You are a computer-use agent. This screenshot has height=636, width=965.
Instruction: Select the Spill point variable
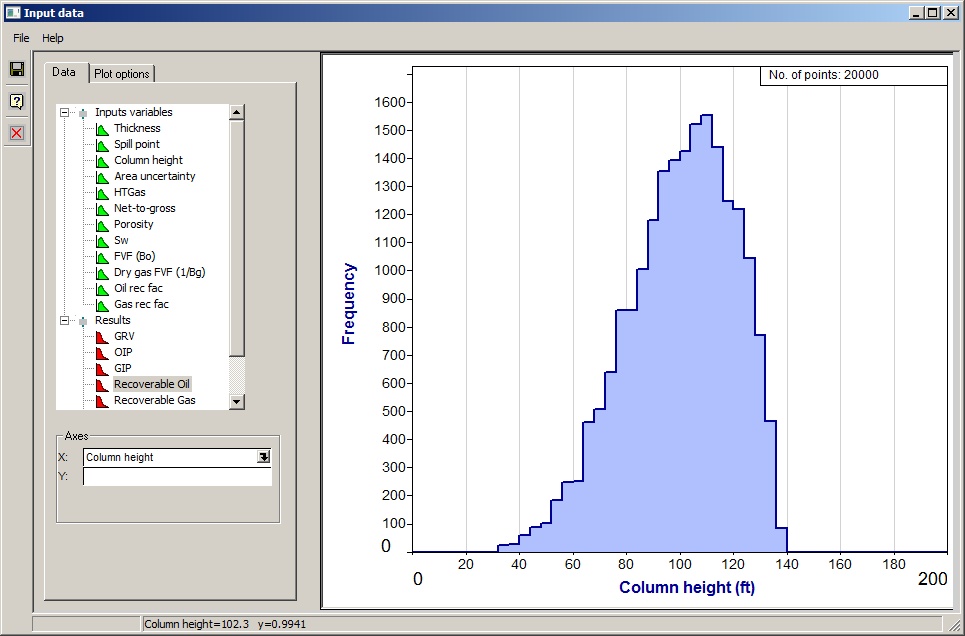[137, 144]
